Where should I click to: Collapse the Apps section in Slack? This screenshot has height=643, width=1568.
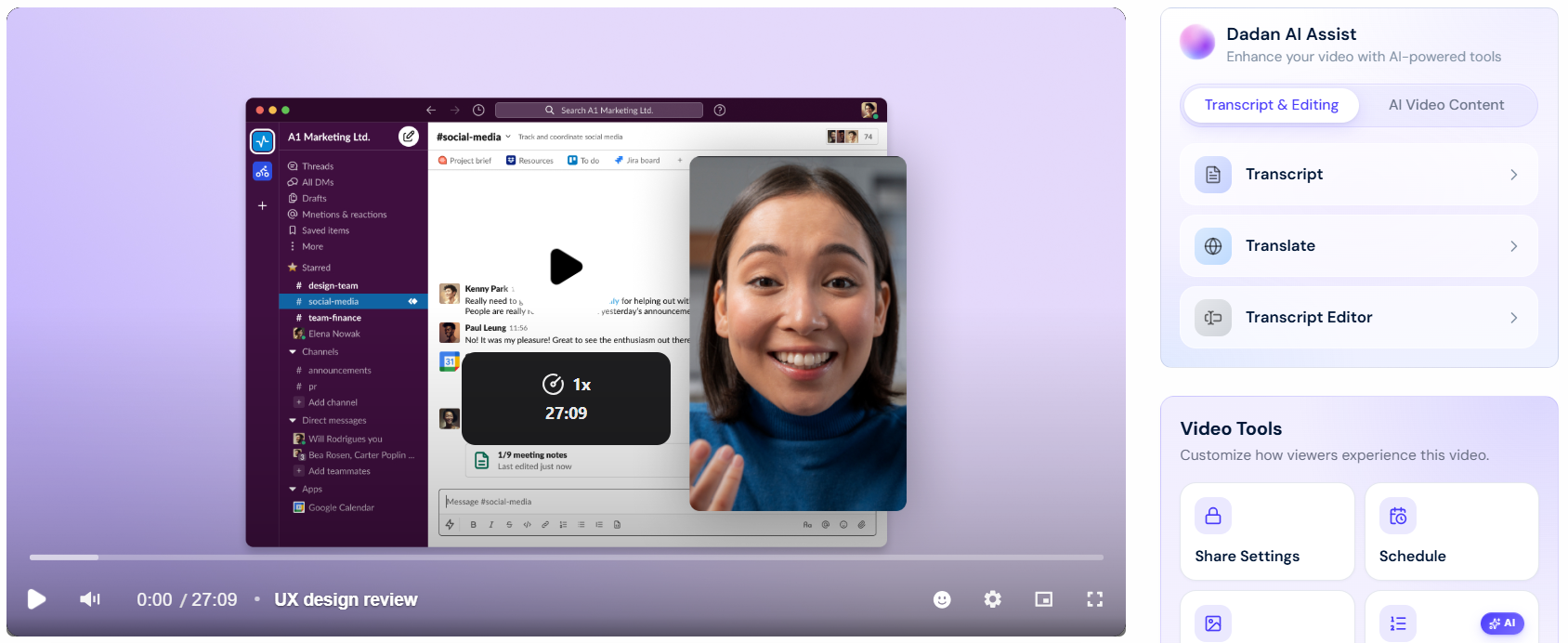pyautogui.click(x=293, y=490)
